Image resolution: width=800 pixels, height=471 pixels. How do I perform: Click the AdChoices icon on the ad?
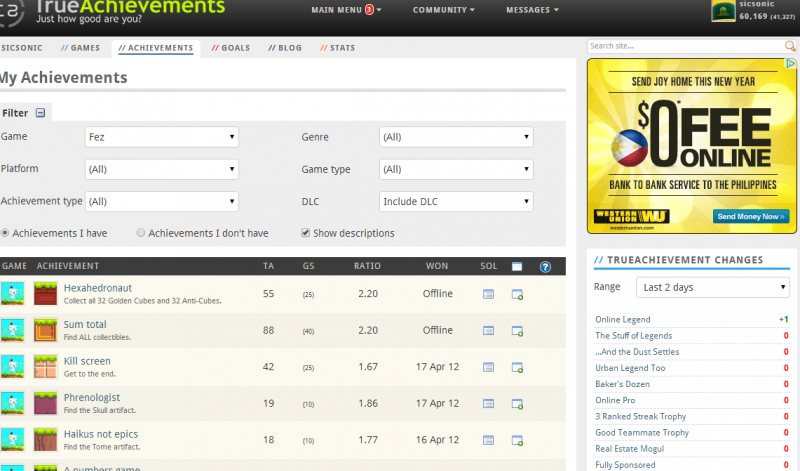point(790,63)
